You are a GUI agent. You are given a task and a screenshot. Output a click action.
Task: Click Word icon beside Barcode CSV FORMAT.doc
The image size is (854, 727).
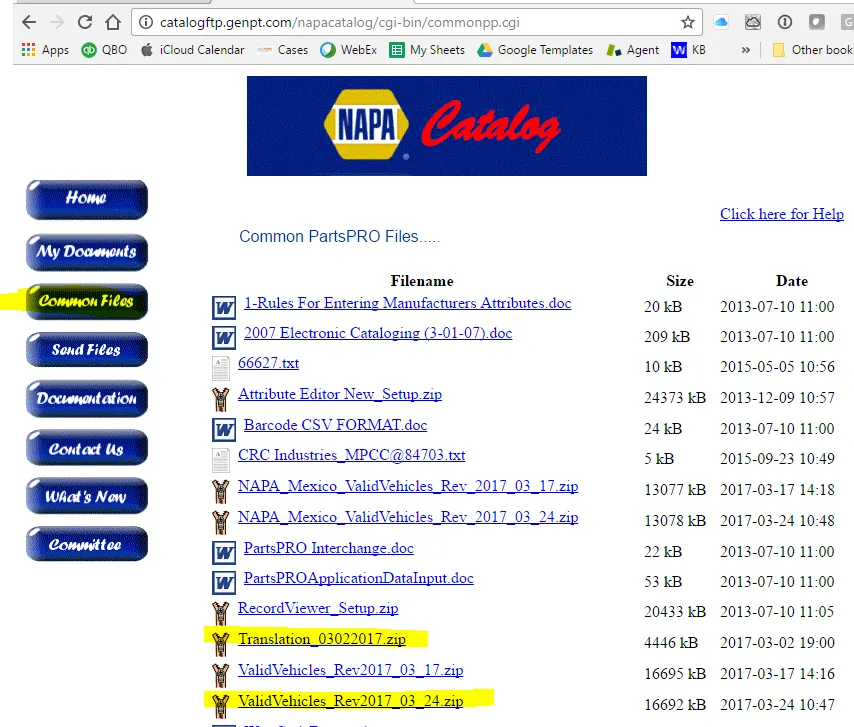(224, 428)
